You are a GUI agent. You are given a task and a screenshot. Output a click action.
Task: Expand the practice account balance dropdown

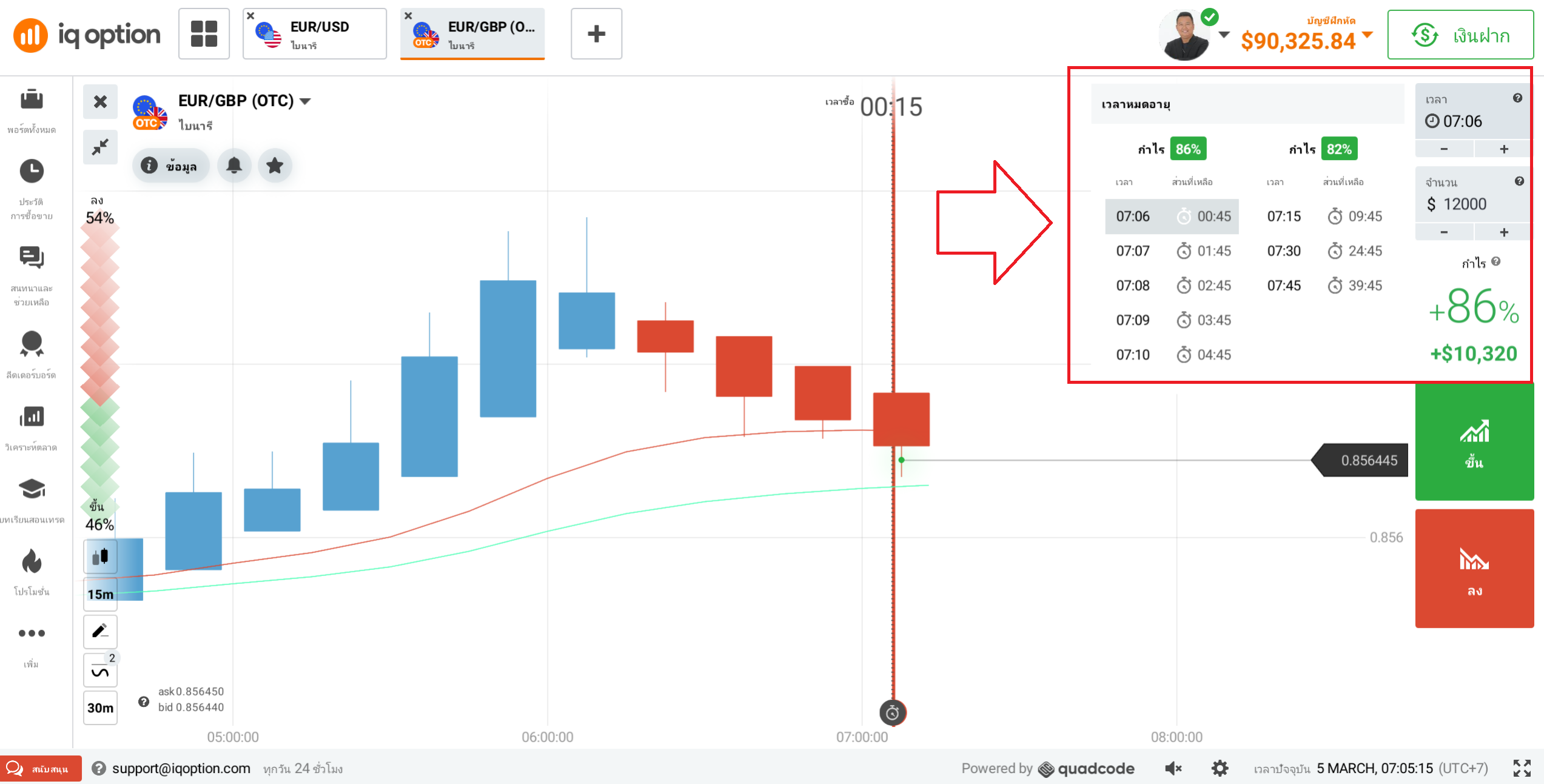pyautogui.click(x=1368, y=35)
